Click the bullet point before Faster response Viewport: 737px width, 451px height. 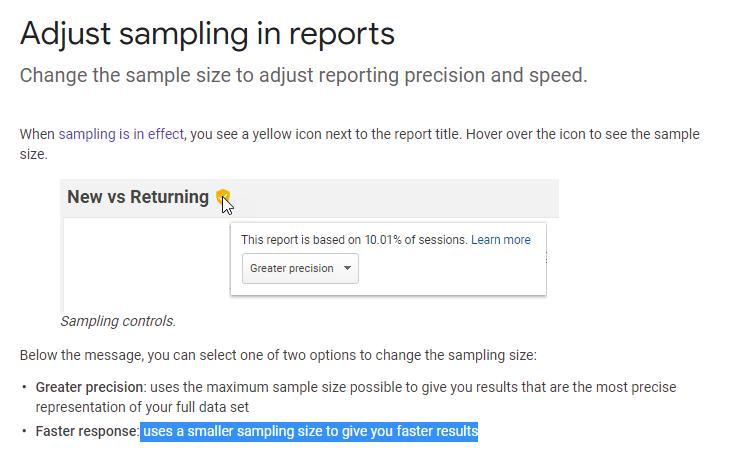click(24, 431)
